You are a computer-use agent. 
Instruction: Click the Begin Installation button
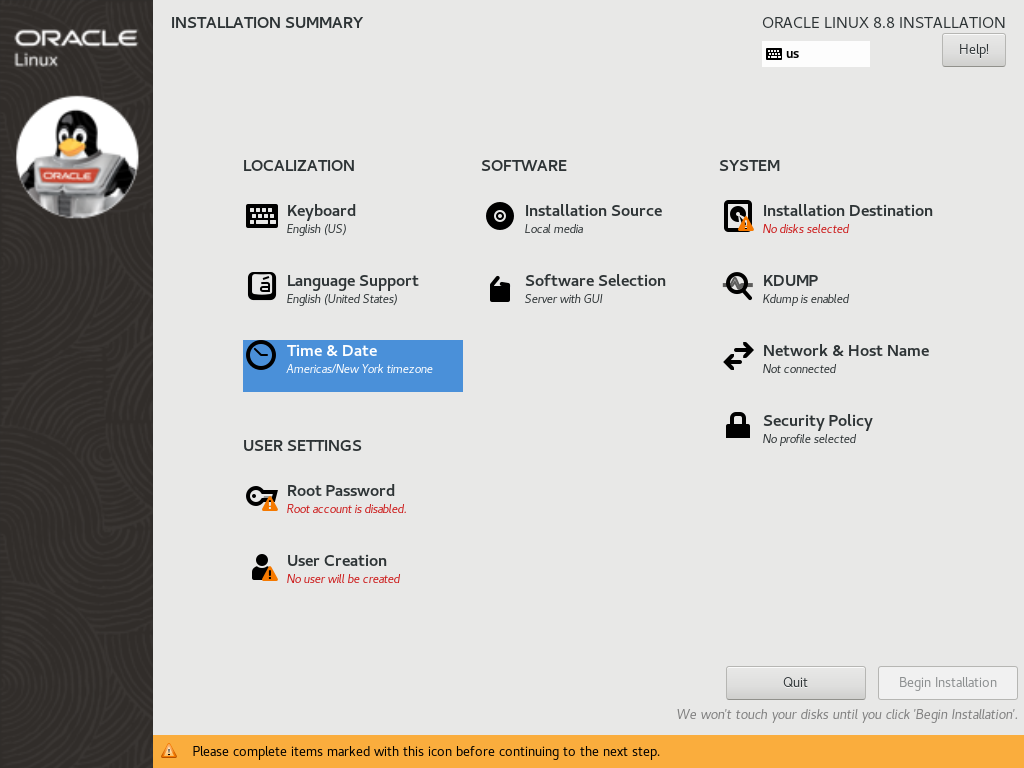[948, 682]
